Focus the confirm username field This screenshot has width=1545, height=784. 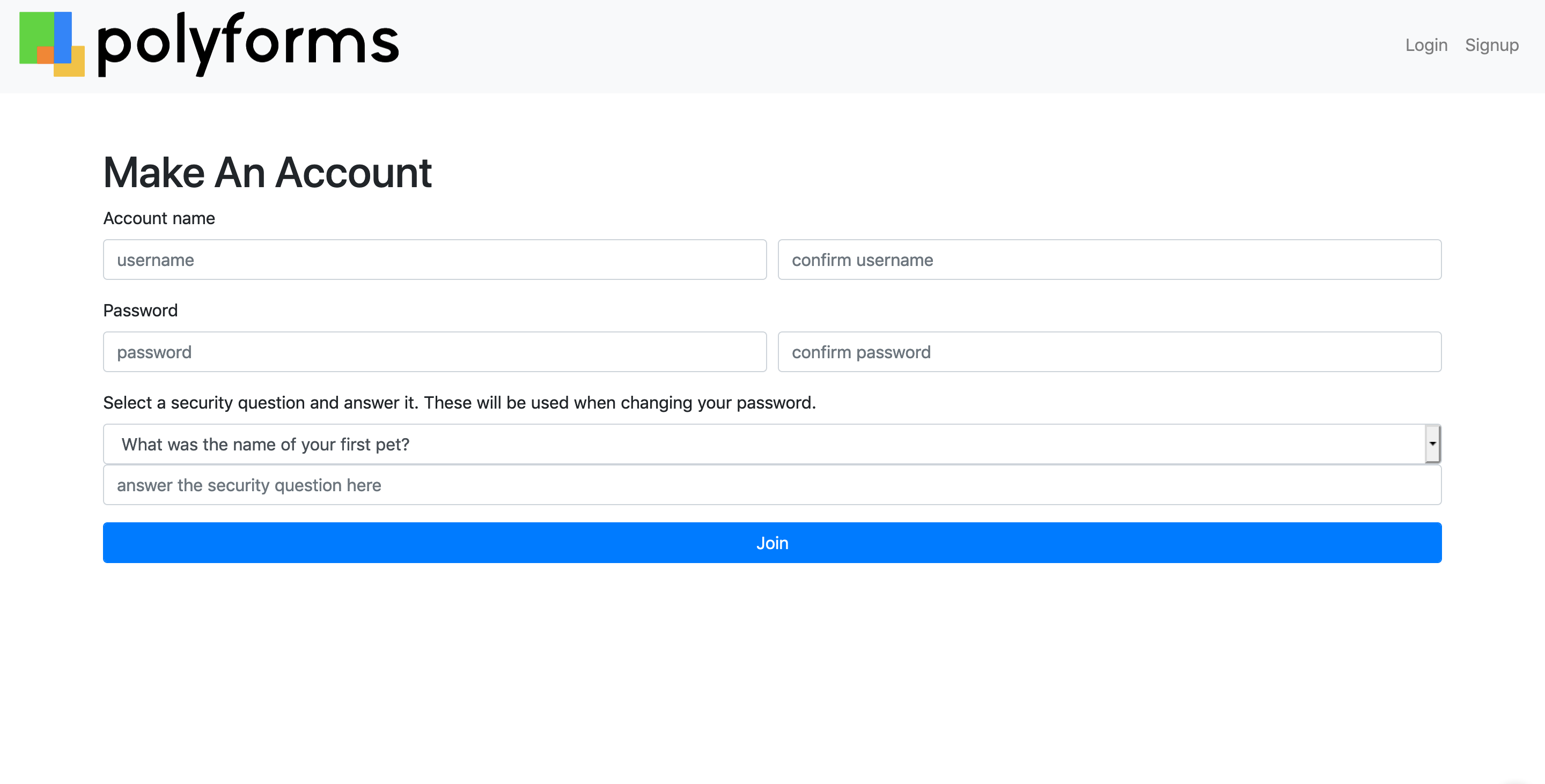point(1109,260)
